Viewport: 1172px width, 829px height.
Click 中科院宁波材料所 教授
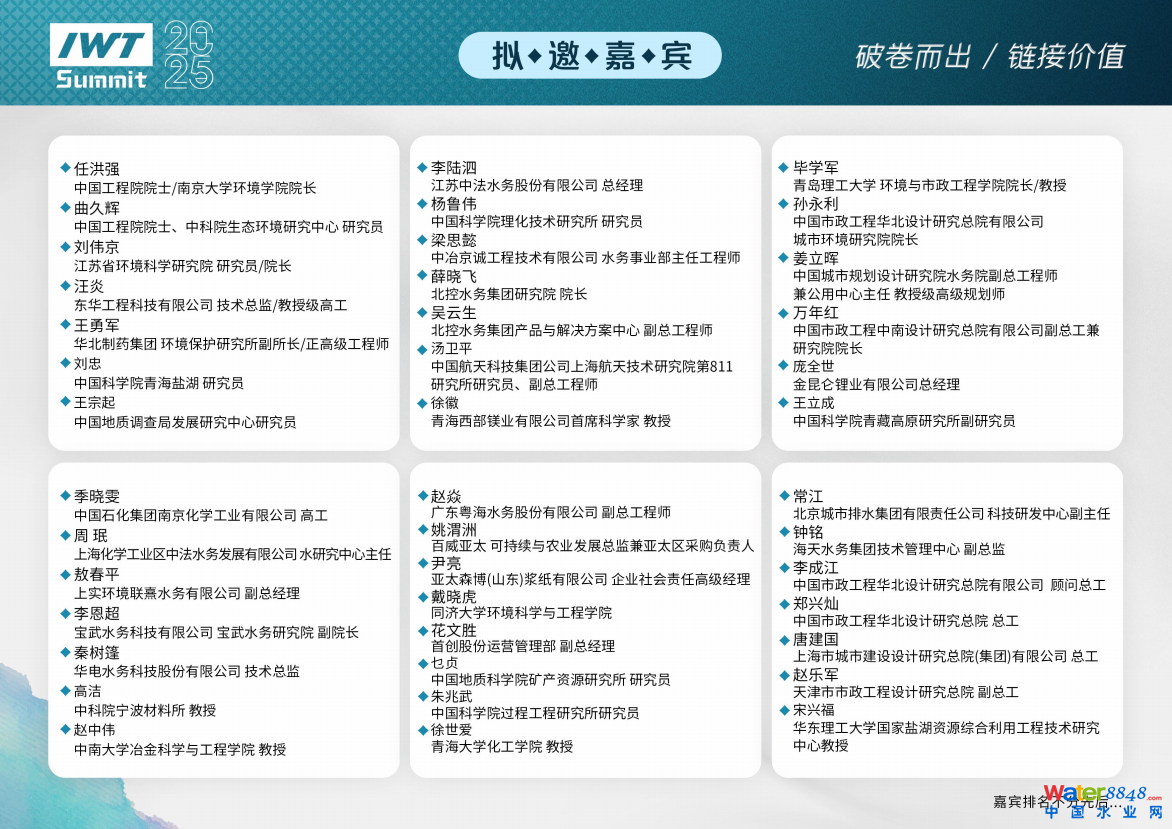click(x=144, y=710)
